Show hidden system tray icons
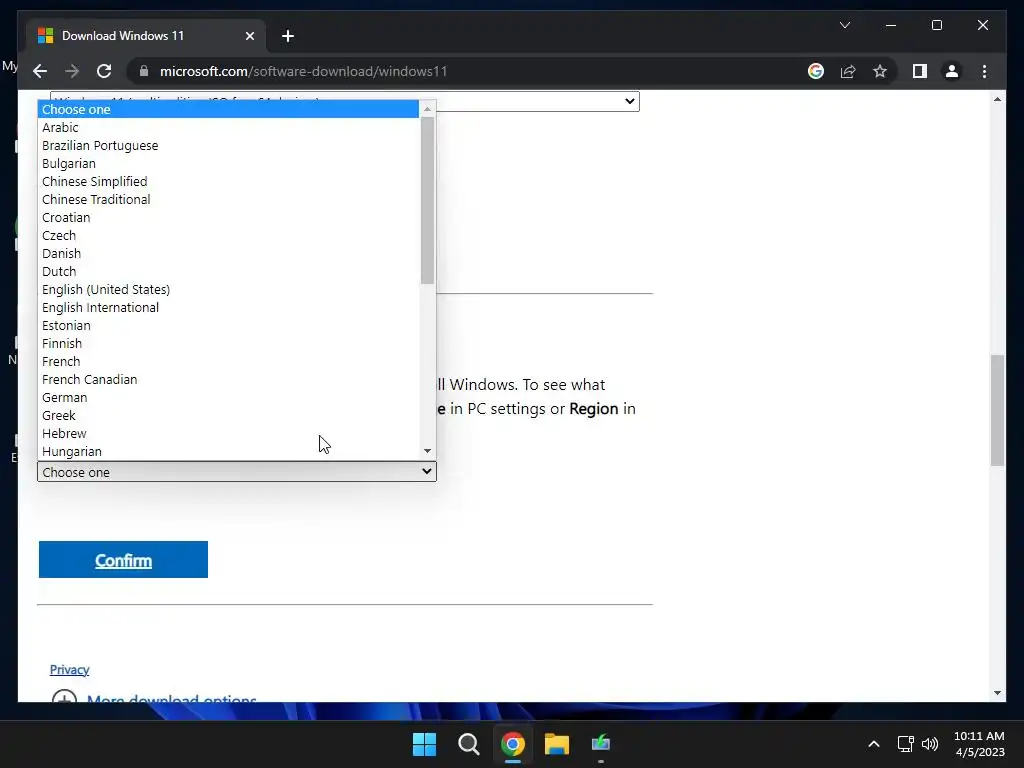The height and width of the screenshot is (768, 1024). point(874,744)
